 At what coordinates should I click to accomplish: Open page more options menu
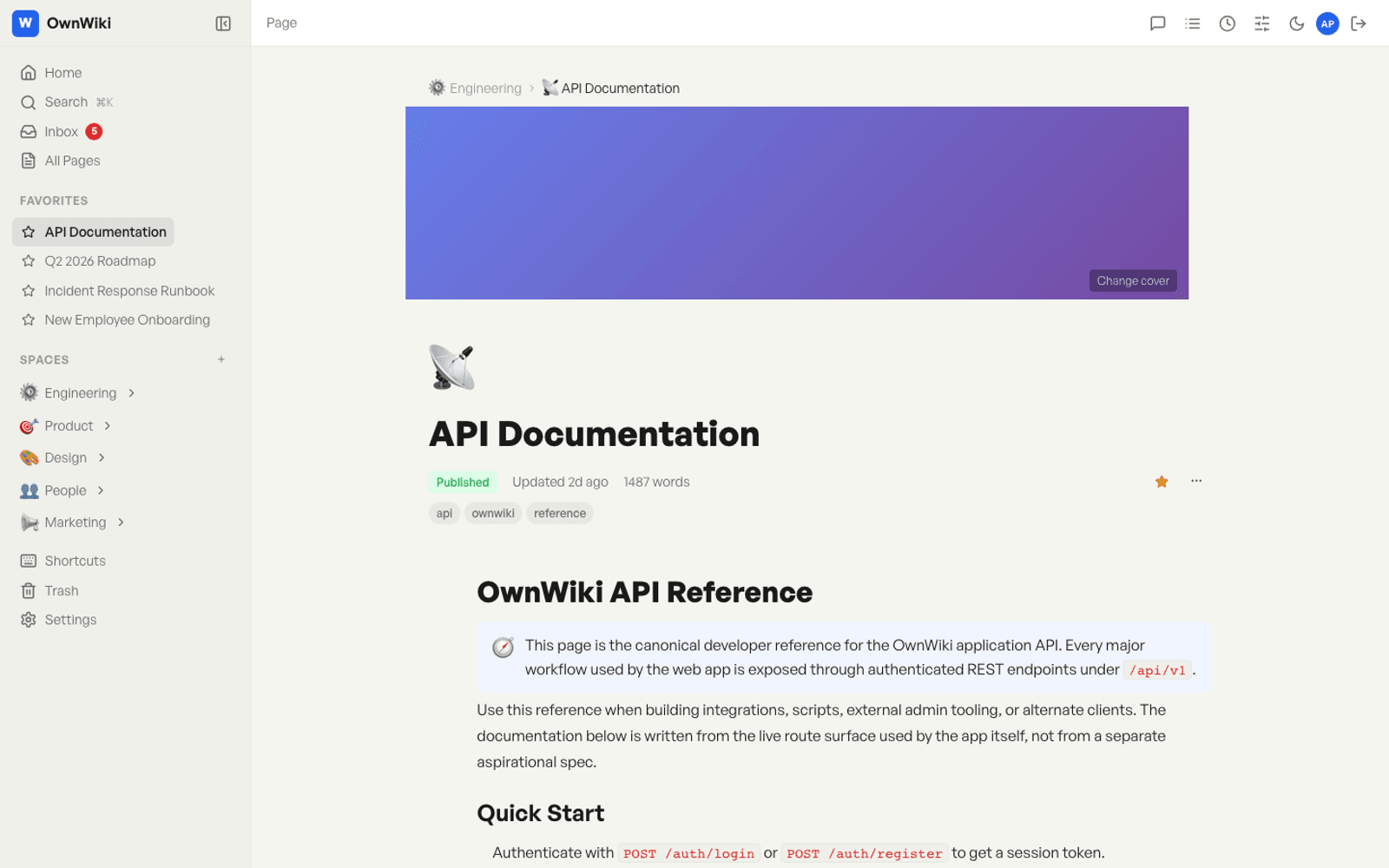click(1196, 481)
